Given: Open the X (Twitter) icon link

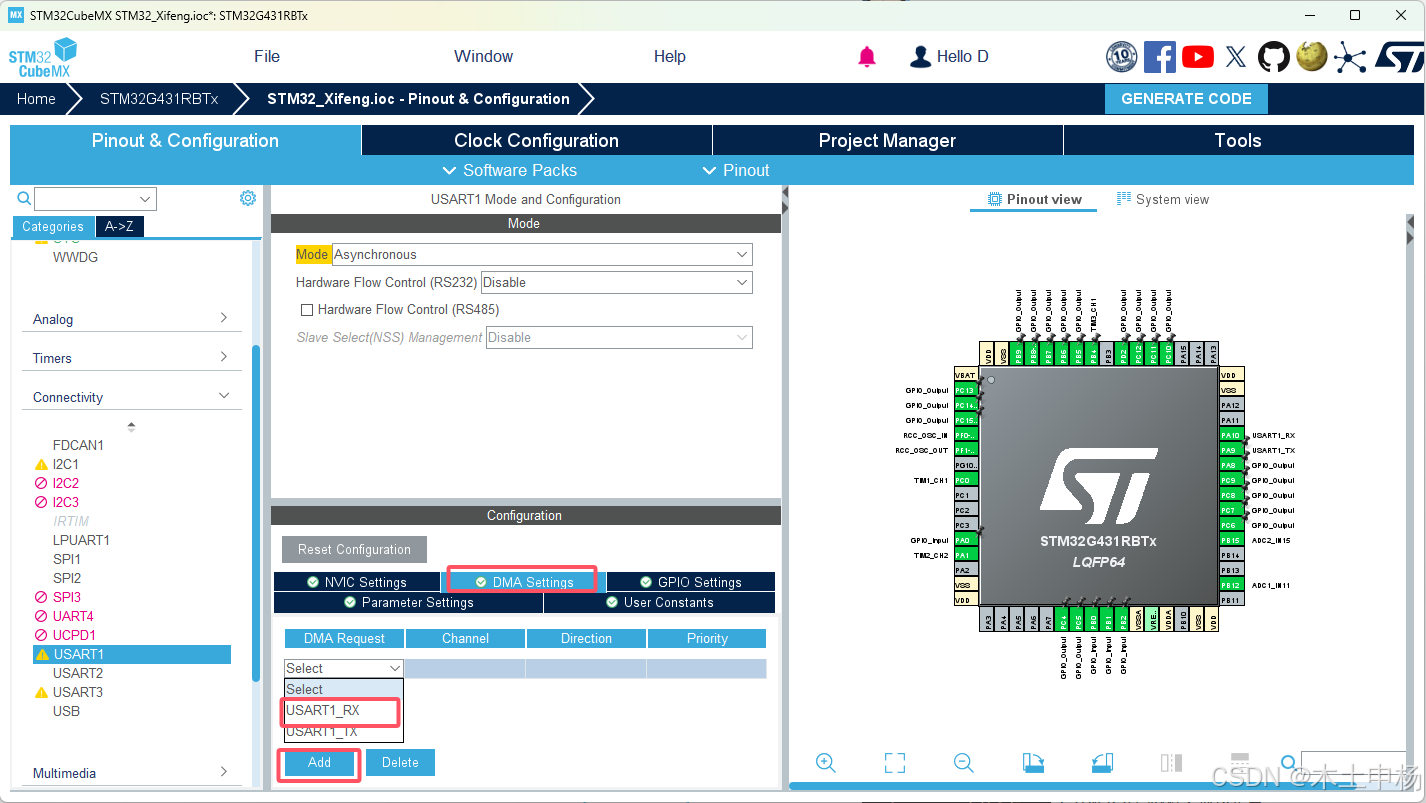Looking at the screenshot, I should (1236, 57).
